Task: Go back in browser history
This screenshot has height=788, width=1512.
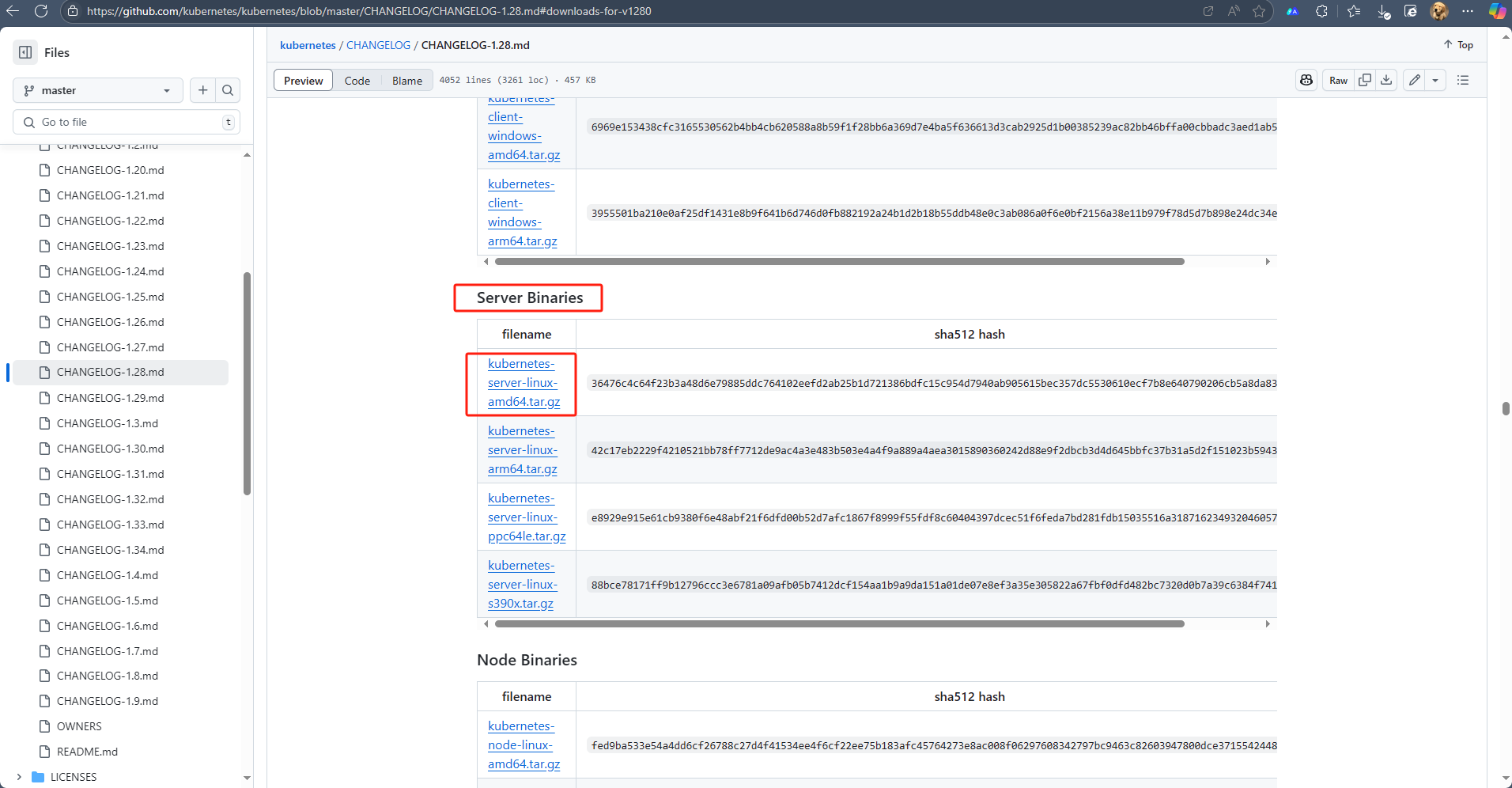Action: tap(13, 11)
